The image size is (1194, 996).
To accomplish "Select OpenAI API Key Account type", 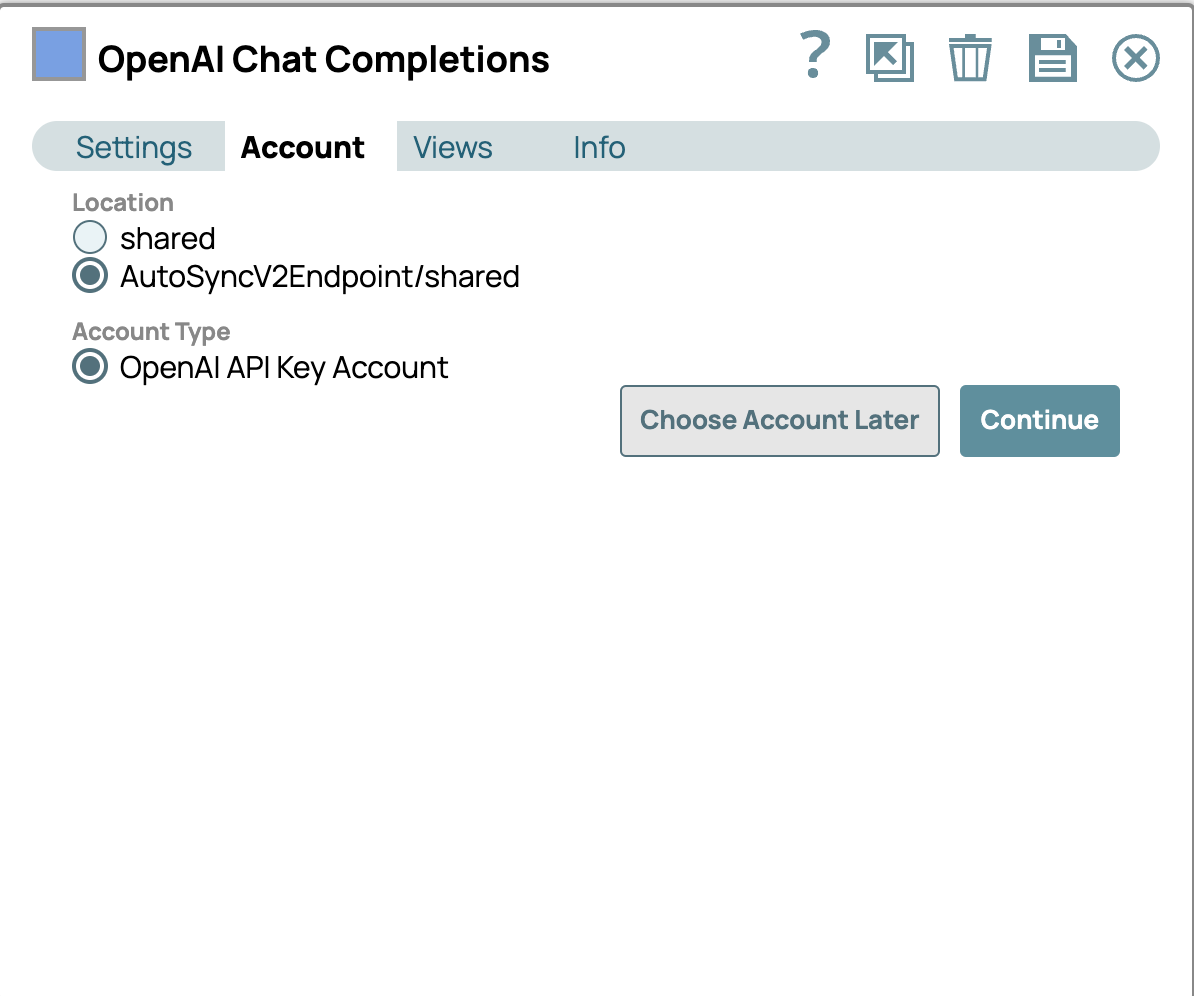I will [90, 367].
